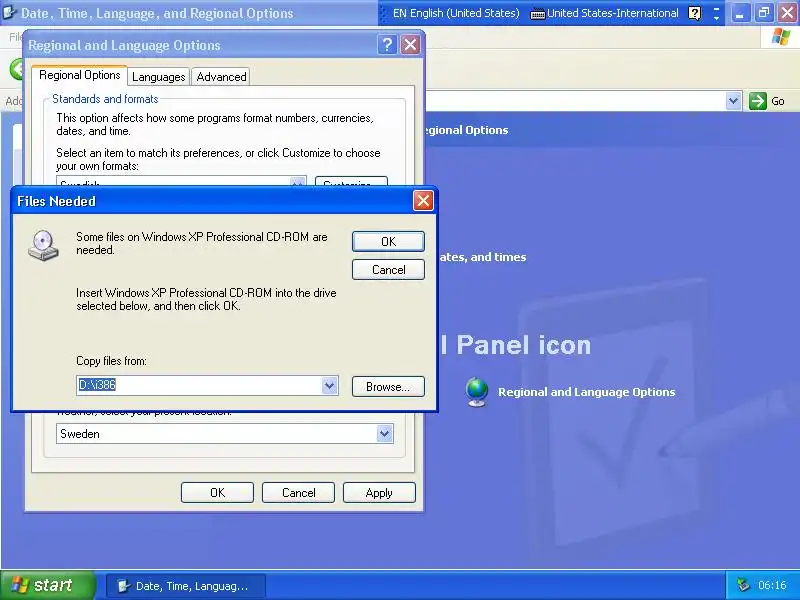Viewport: 800px width, 600px height.
Task: Open the Browse... file locator
Action: pos(388,387)
